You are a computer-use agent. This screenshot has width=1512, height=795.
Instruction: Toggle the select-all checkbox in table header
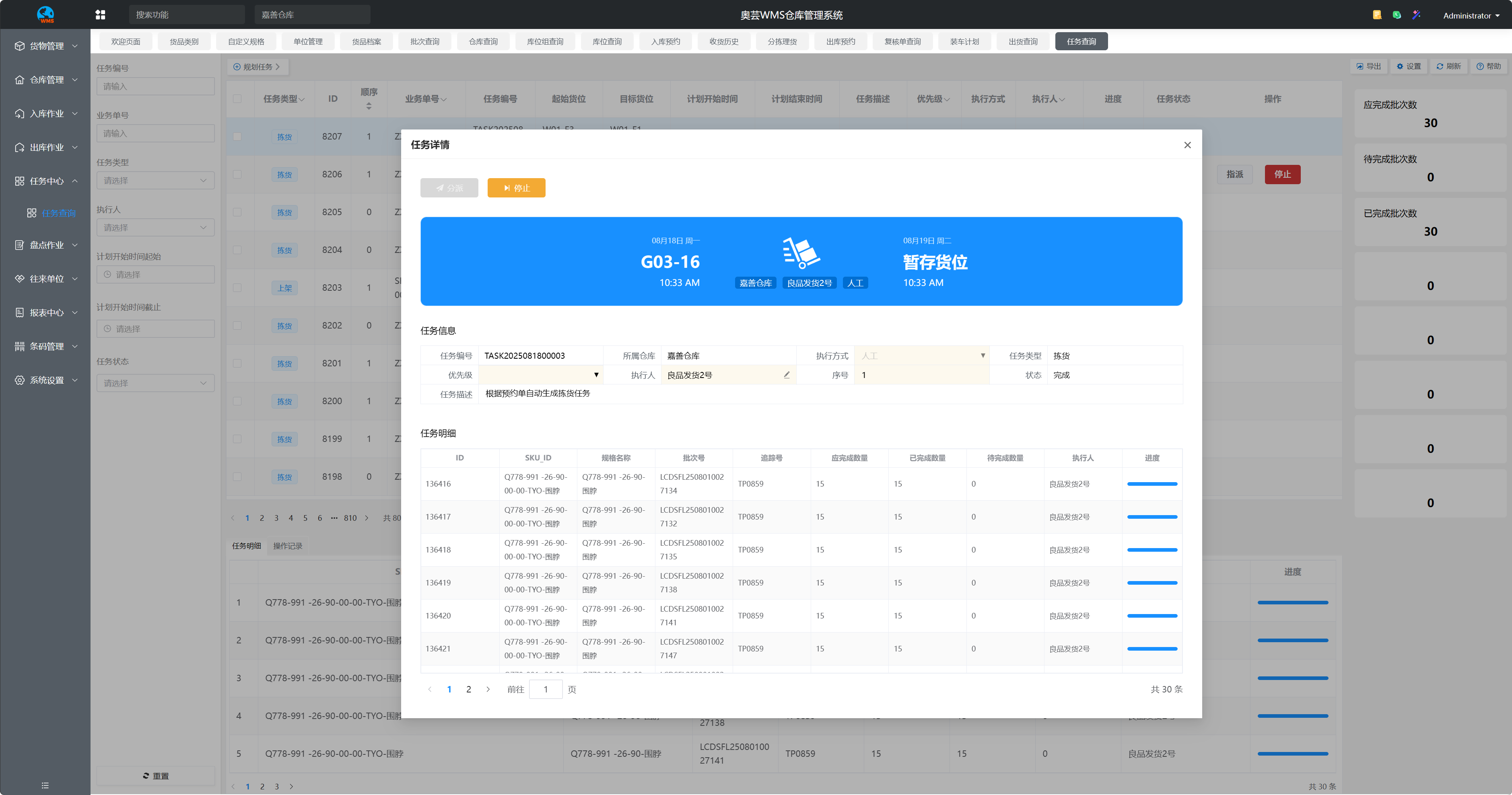coord(237,99)
